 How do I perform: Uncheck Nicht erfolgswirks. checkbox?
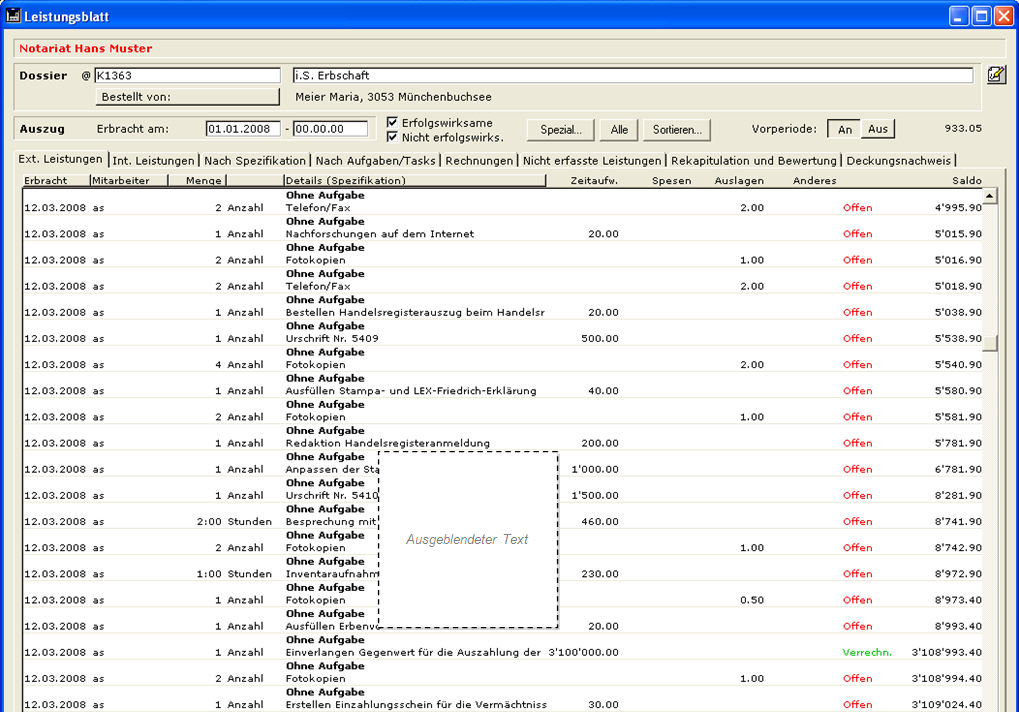(x=392, y=137)
